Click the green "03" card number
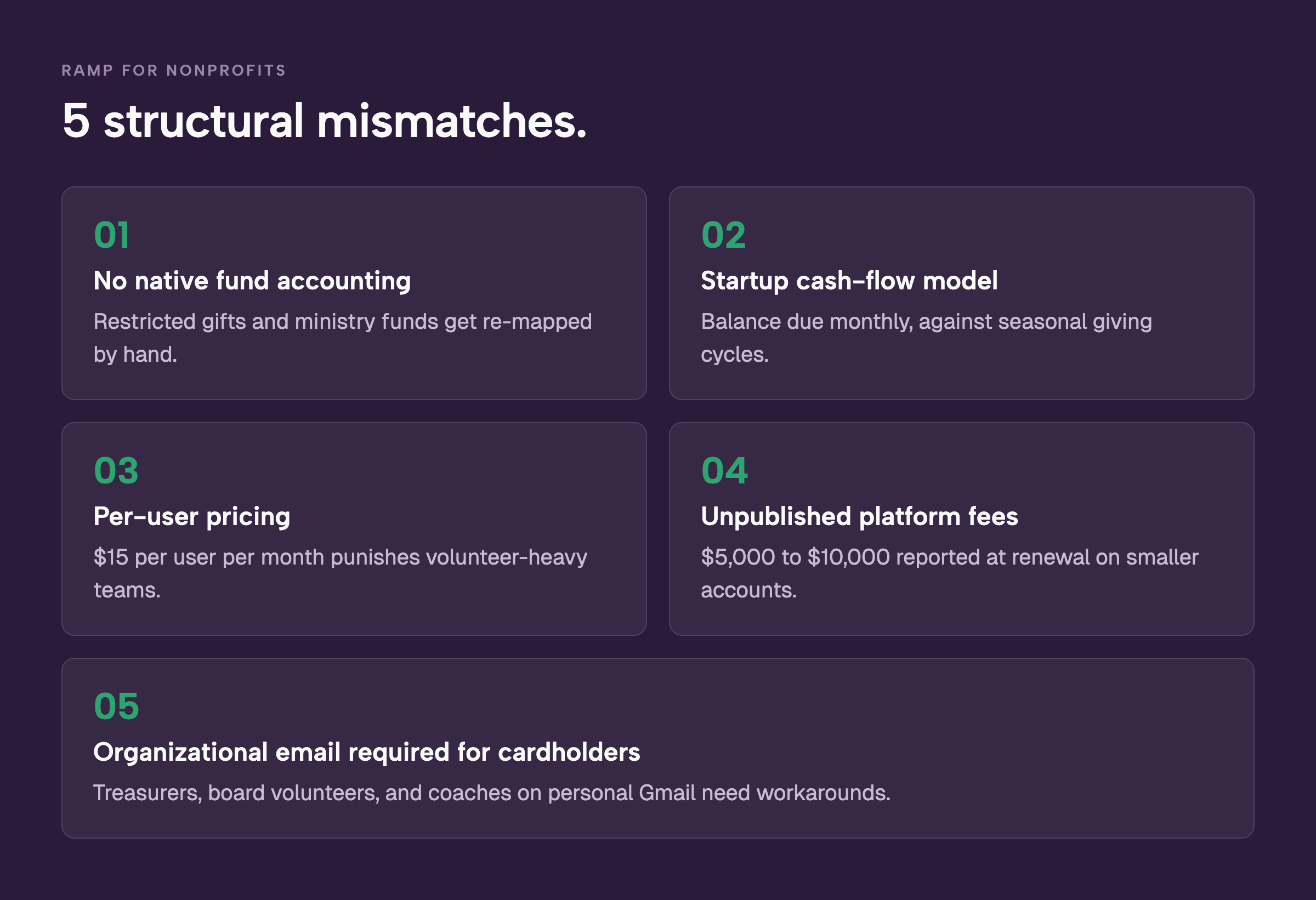 (x=116, y=470)
